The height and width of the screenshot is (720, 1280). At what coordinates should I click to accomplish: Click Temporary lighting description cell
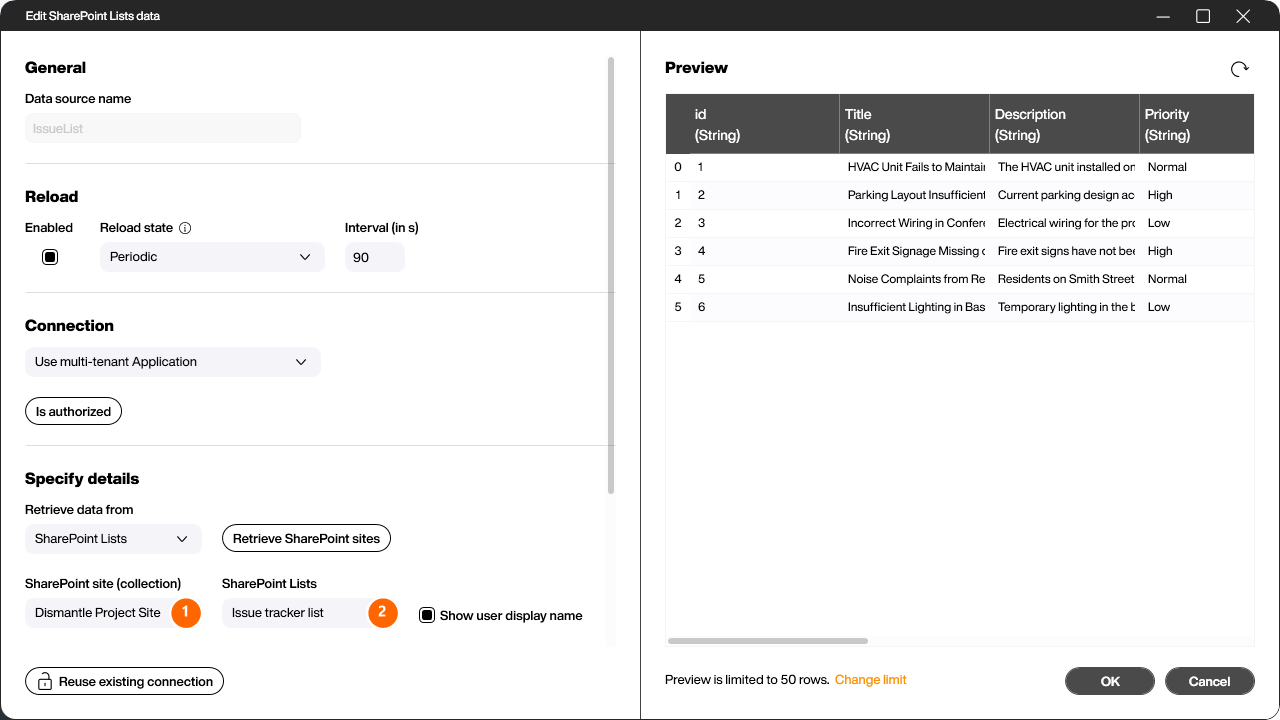click(1064, 307)
